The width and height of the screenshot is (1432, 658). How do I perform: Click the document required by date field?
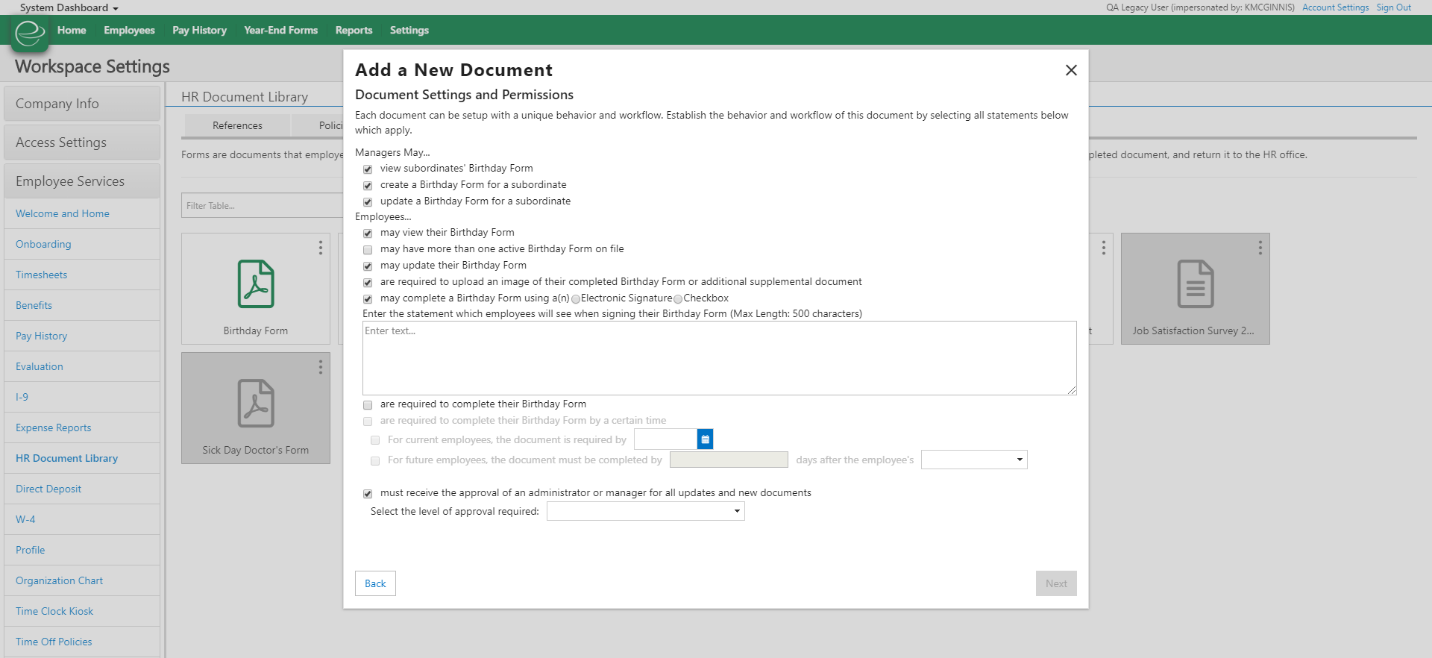(x=666, y=439)
